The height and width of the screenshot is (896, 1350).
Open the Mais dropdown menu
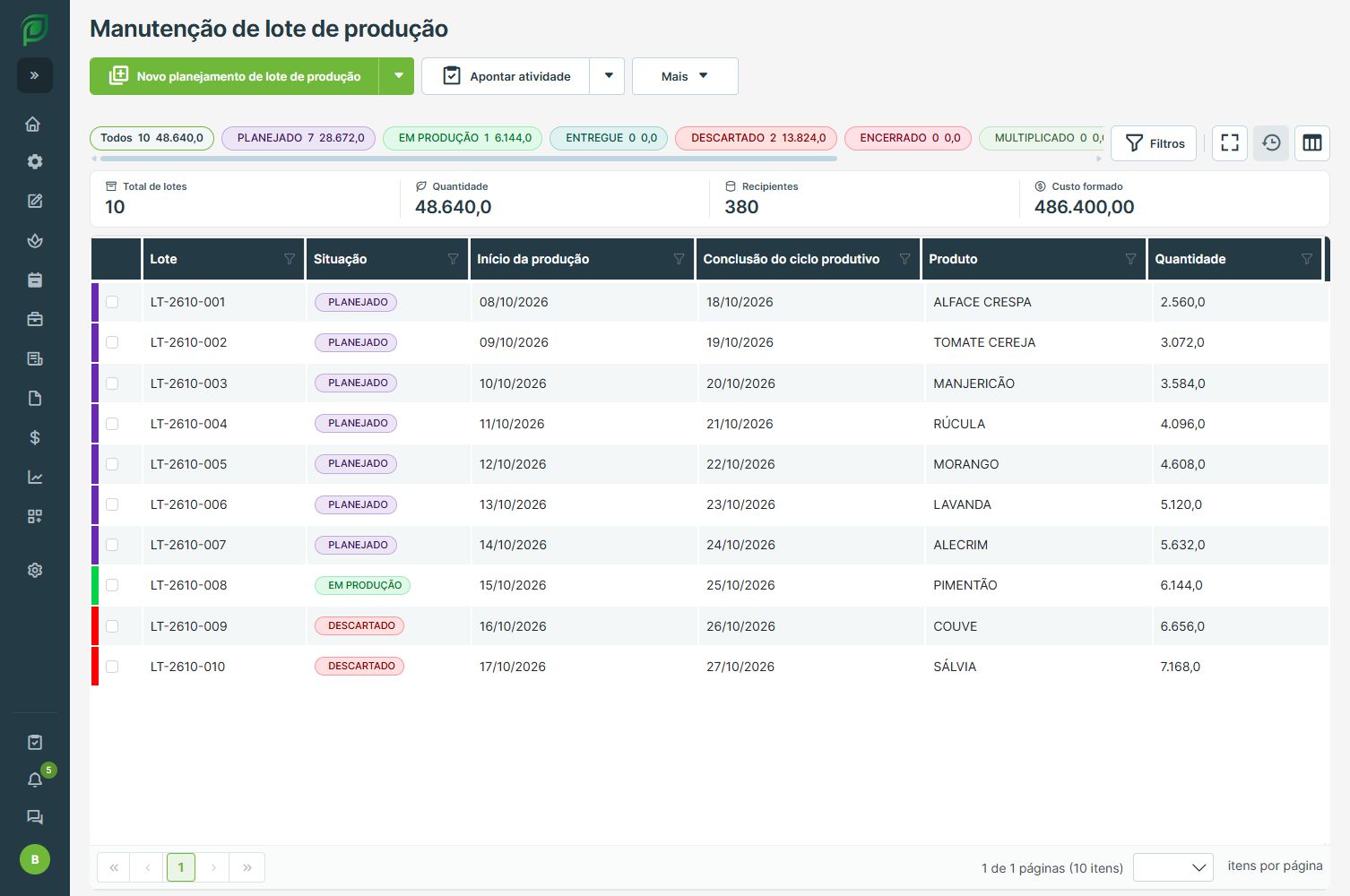point(685,76)
